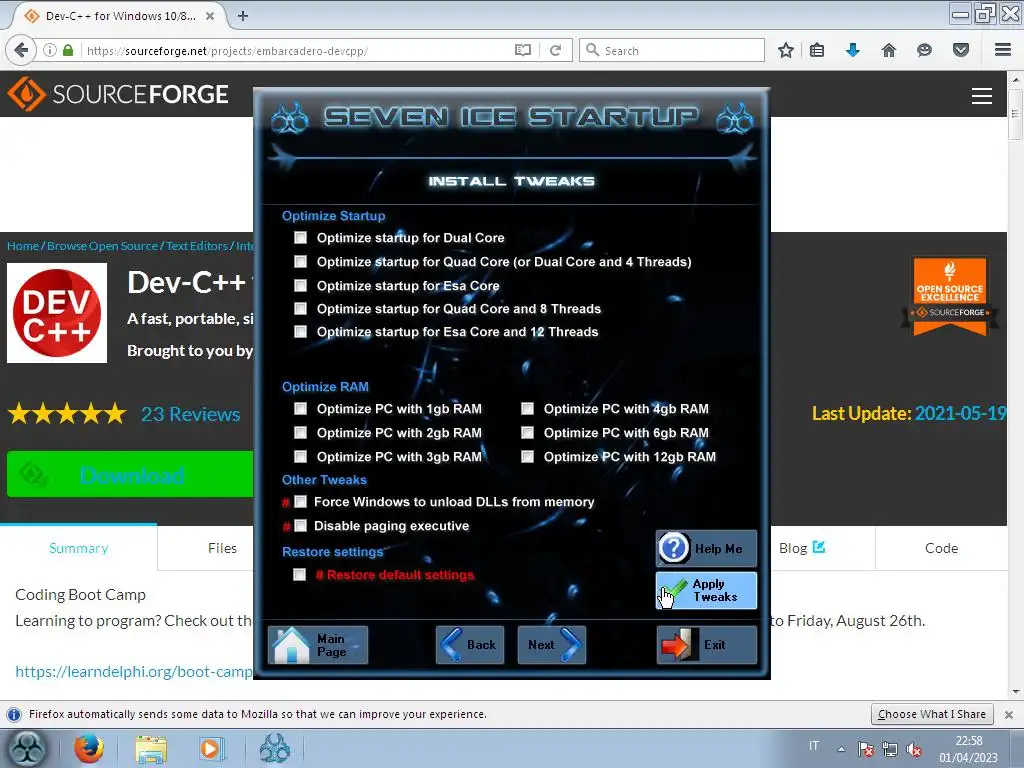
Task: Exit Seven Ice Startup
Action: (707, 645)
